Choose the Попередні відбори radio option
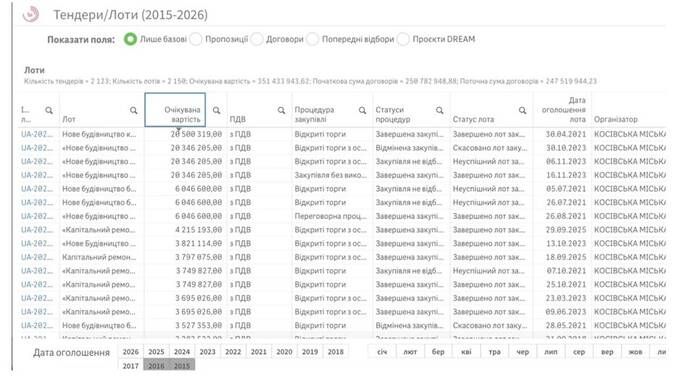The height and width of the screenshot is (383, 680). click(x=312, y=39)
